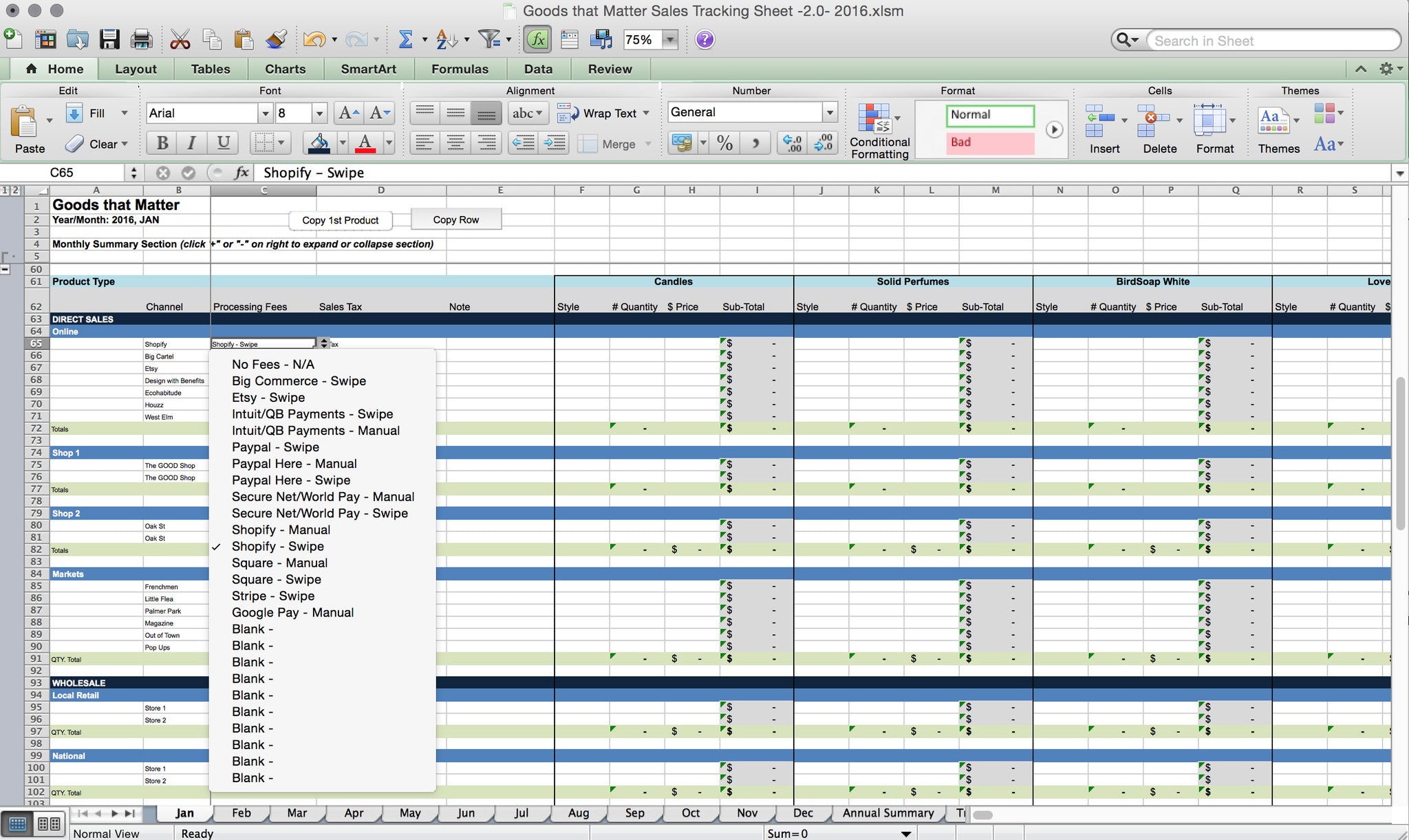Click the Increase decimal icon
The width and height of the screenshot is (1409, 840).
(x=793, y=143)
